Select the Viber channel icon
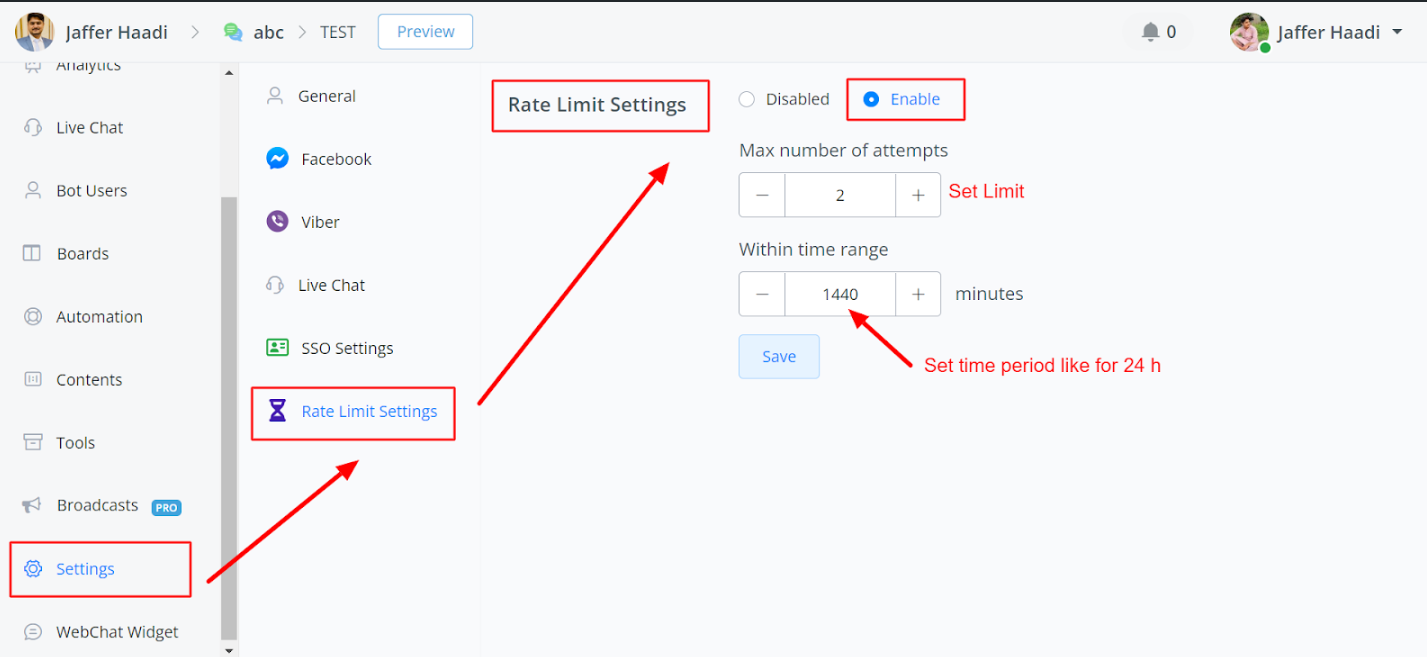 pyautogui.click(x=278, y=221)
